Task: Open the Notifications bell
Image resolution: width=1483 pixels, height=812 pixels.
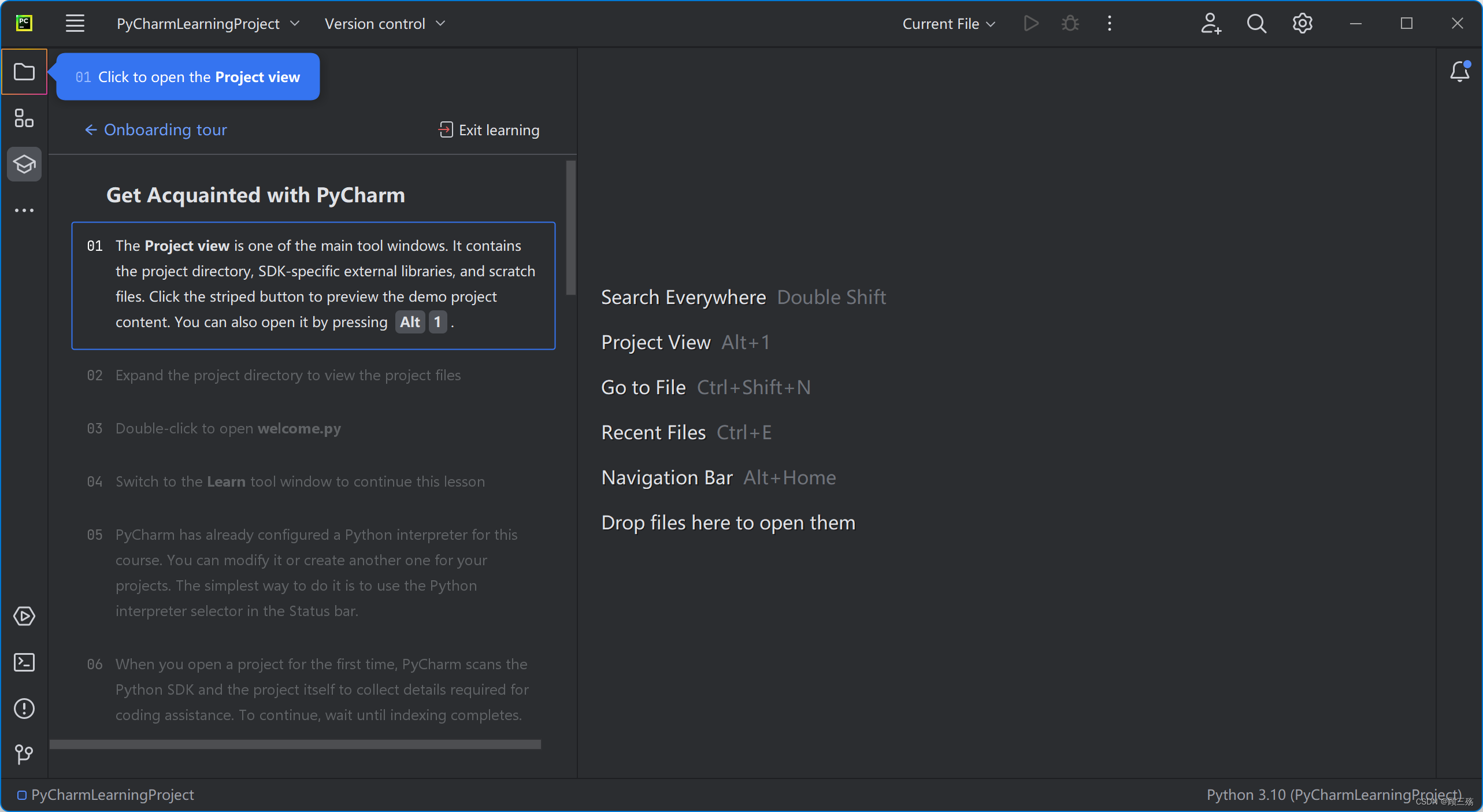Action: (1460, 72)
